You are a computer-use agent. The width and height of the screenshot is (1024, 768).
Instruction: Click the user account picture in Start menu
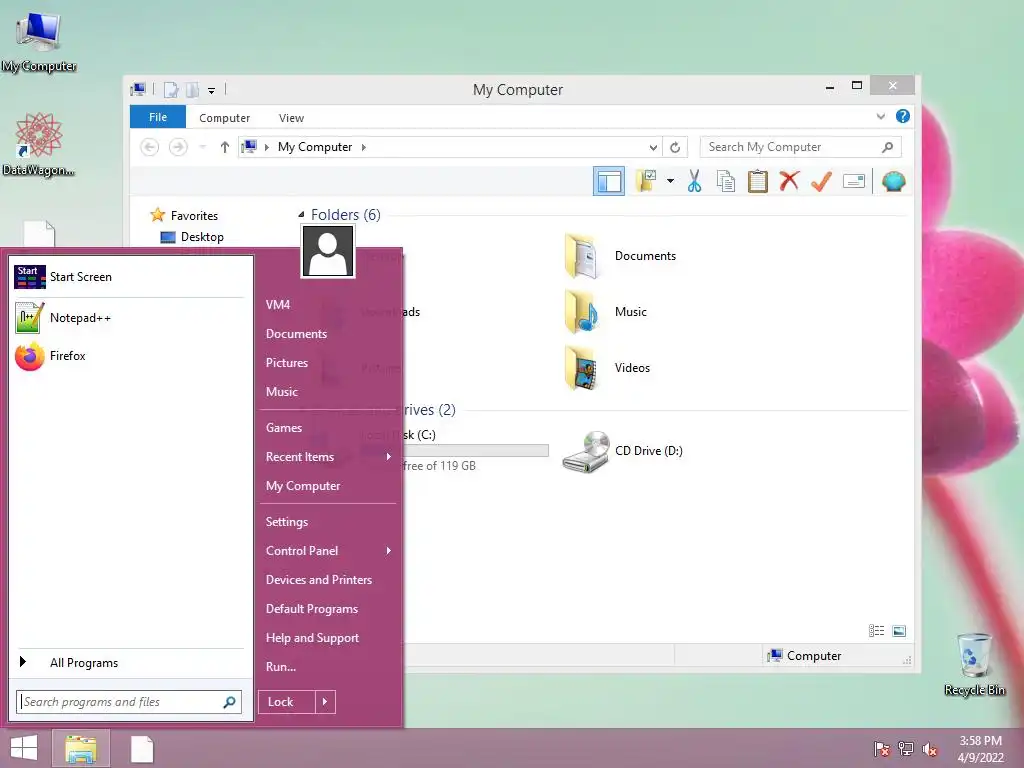tap(328, 251)
